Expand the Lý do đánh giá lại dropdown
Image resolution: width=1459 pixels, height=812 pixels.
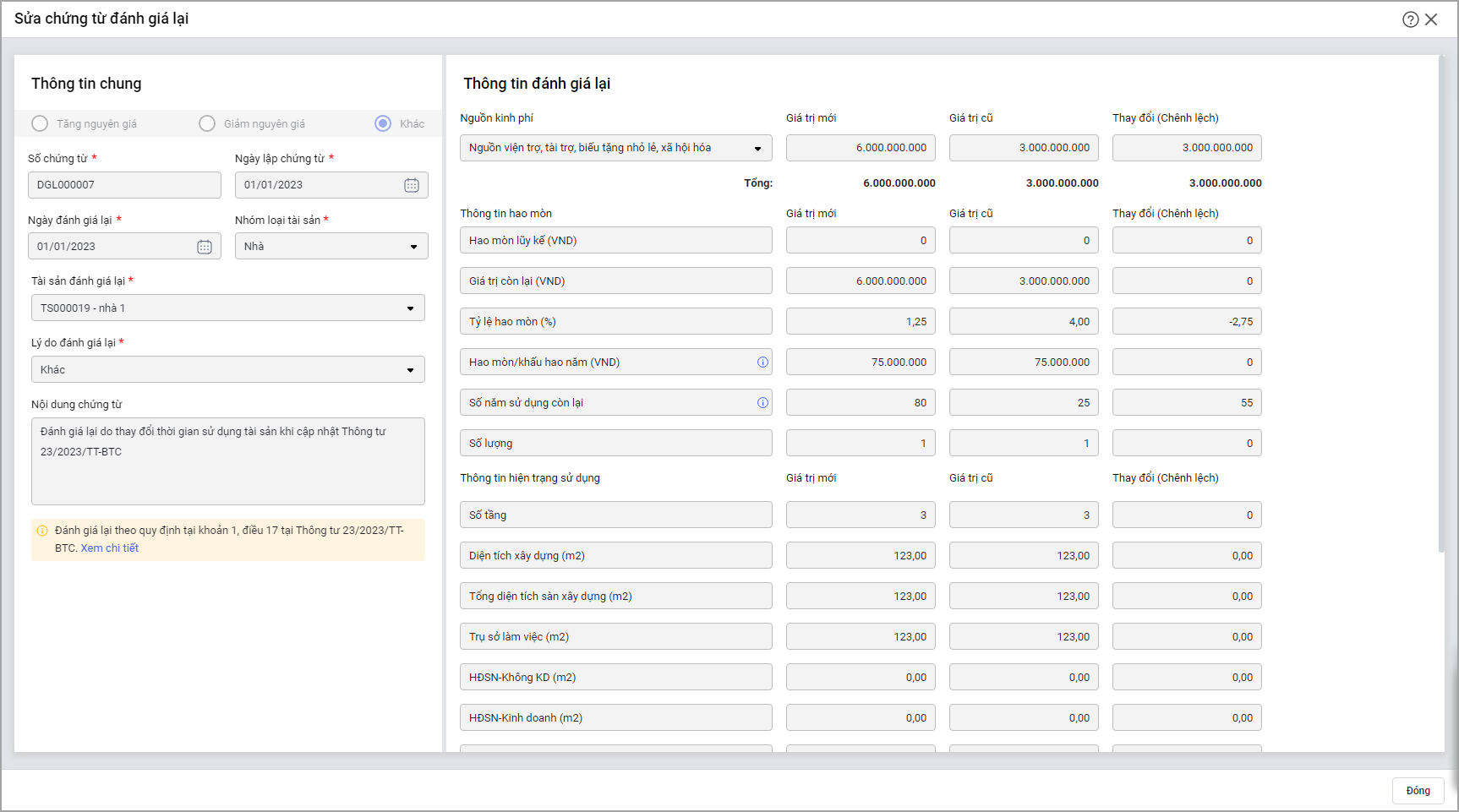410,370
